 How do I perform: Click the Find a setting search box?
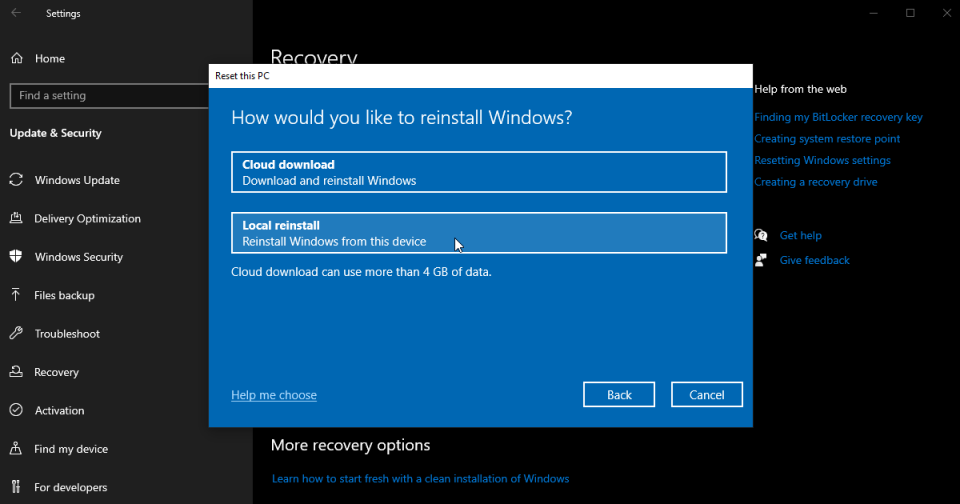click(109, 96)
